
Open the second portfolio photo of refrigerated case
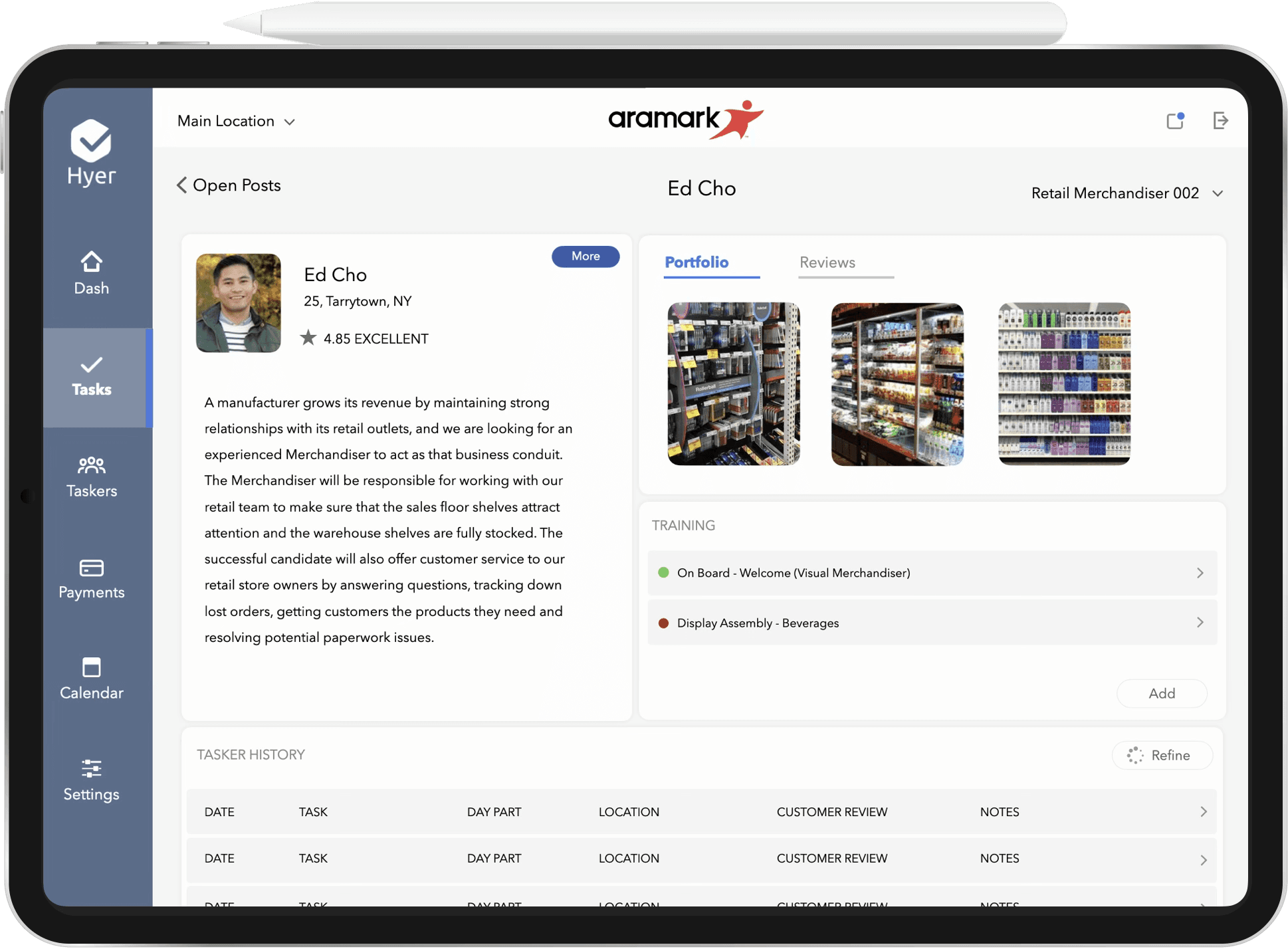tap(897, 384)
